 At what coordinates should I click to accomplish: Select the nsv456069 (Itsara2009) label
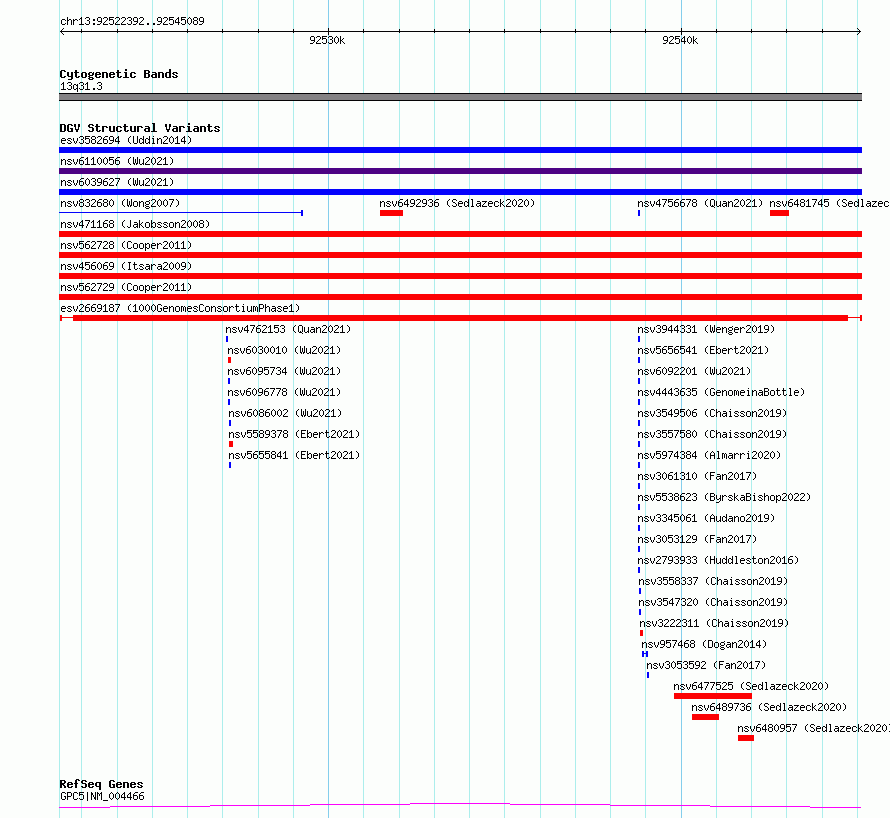click(x=126, y=266)
